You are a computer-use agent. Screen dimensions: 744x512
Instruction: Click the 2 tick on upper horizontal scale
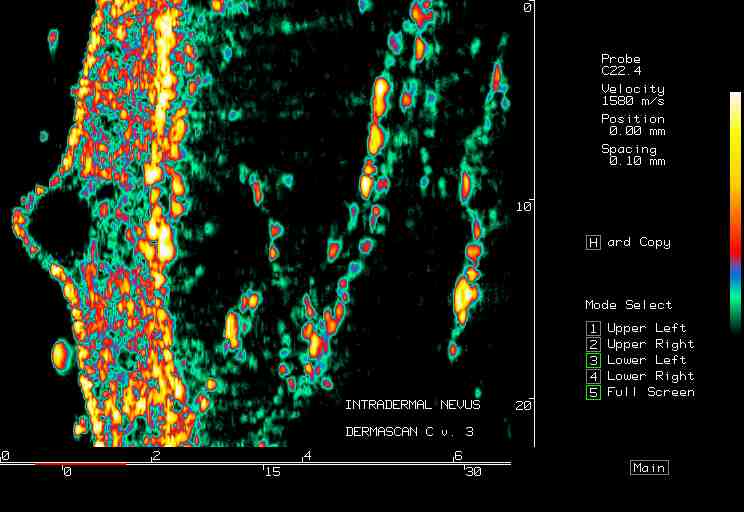[156, 456]
